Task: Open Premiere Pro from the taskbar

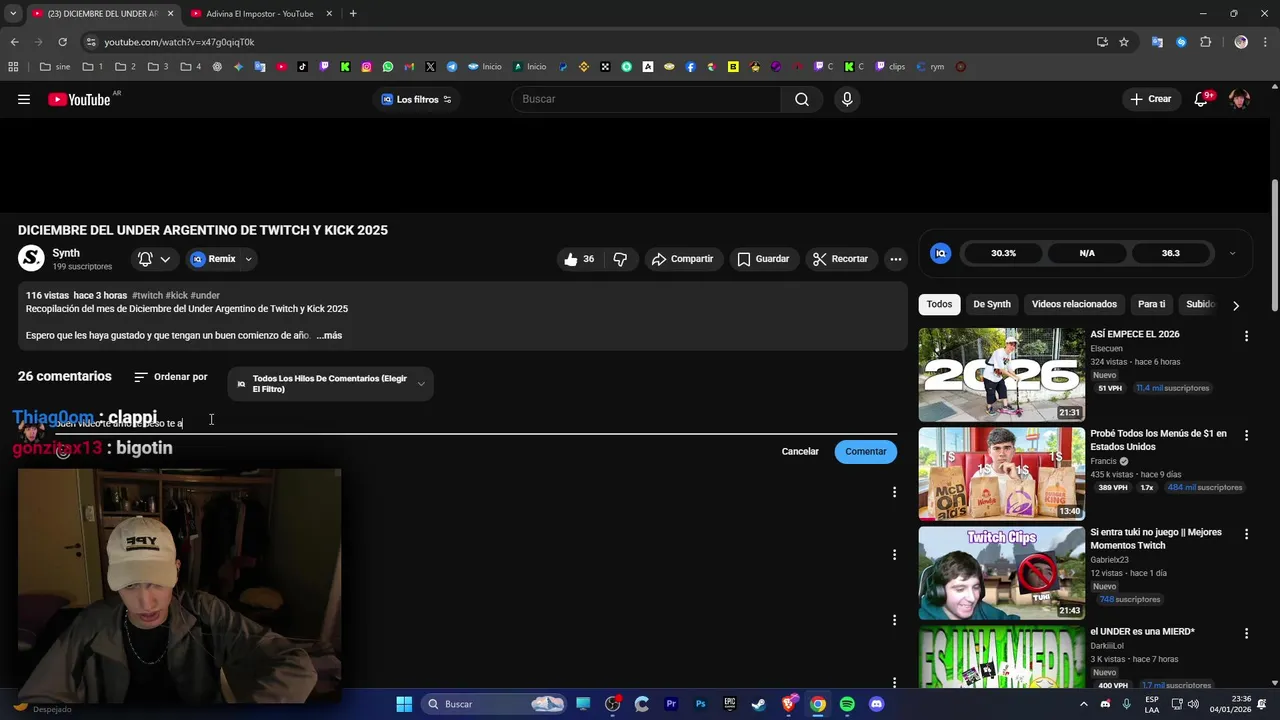Action: [671, 704]
